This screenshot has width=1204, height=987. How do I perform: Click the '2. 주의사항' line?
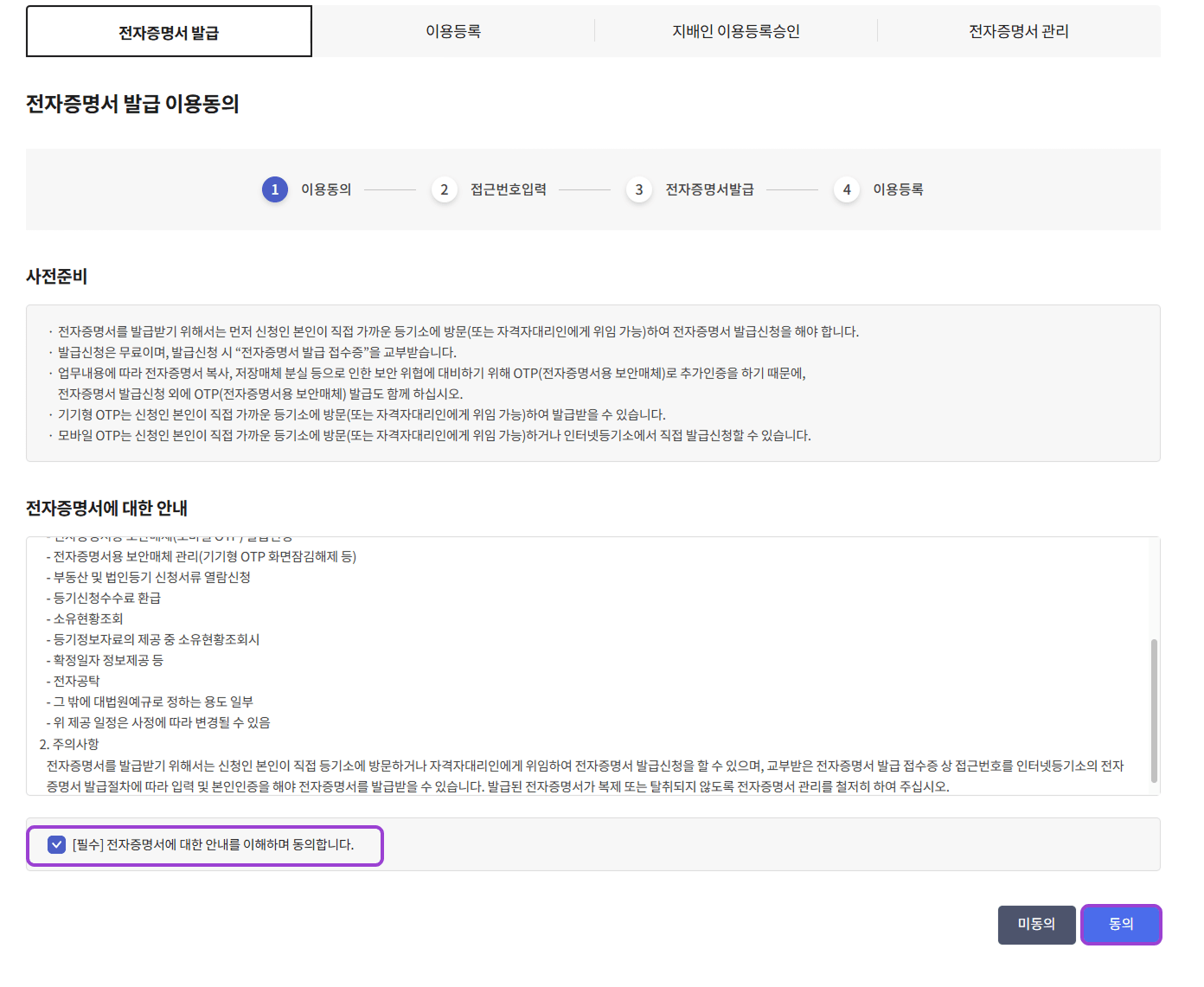tap(69, 744)
